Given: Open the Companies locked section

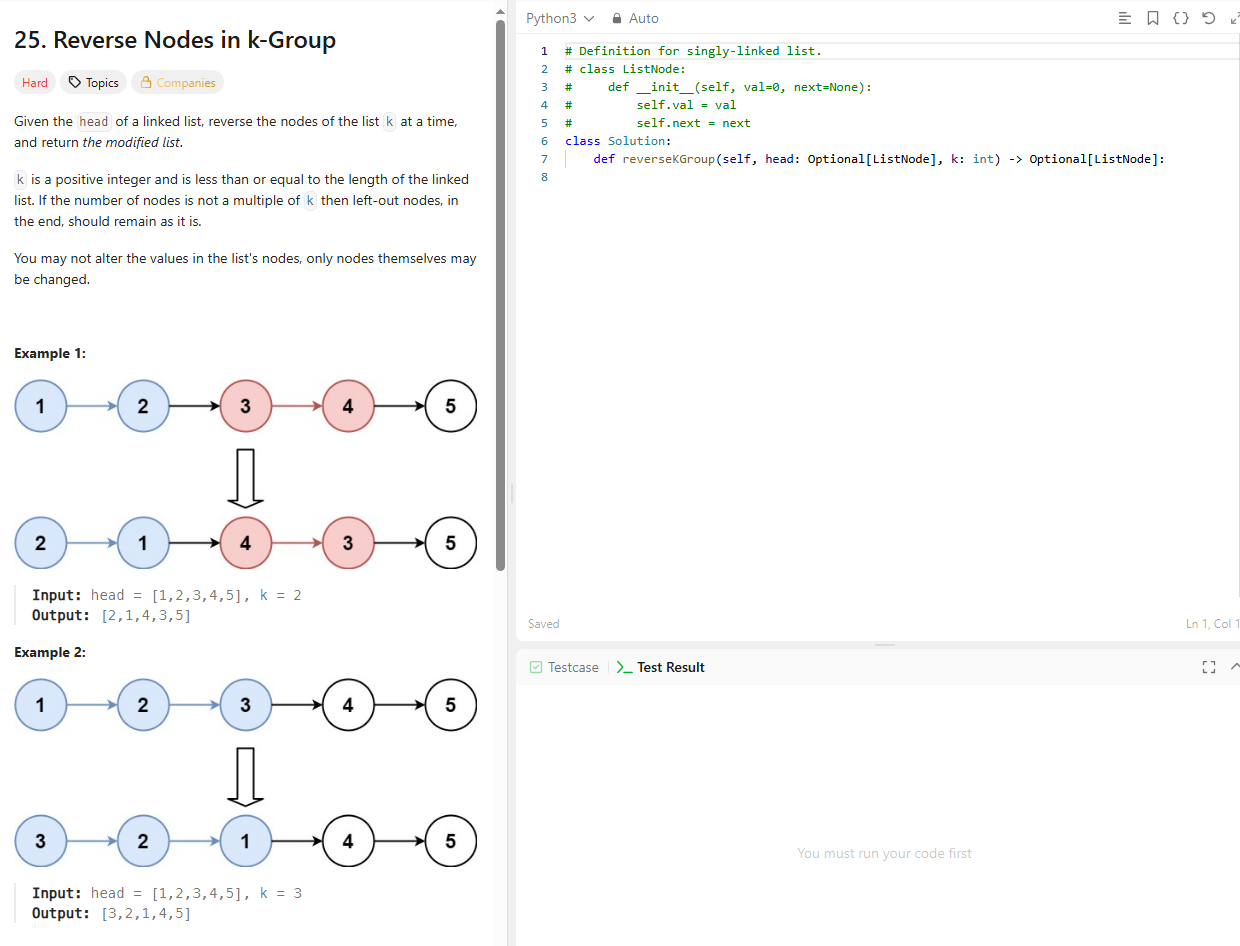Looking at the screenshot, I should click(x=177, y=83).
